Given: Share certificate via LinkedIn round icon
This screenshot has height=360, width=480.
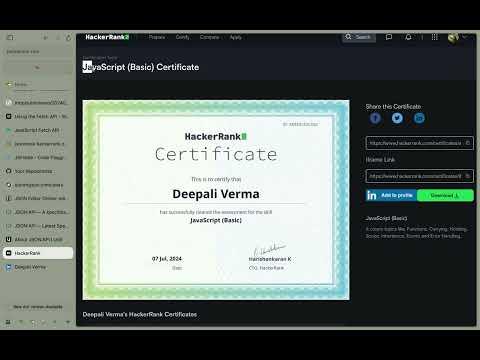Looking at the screenshot, I should point(419,118).
